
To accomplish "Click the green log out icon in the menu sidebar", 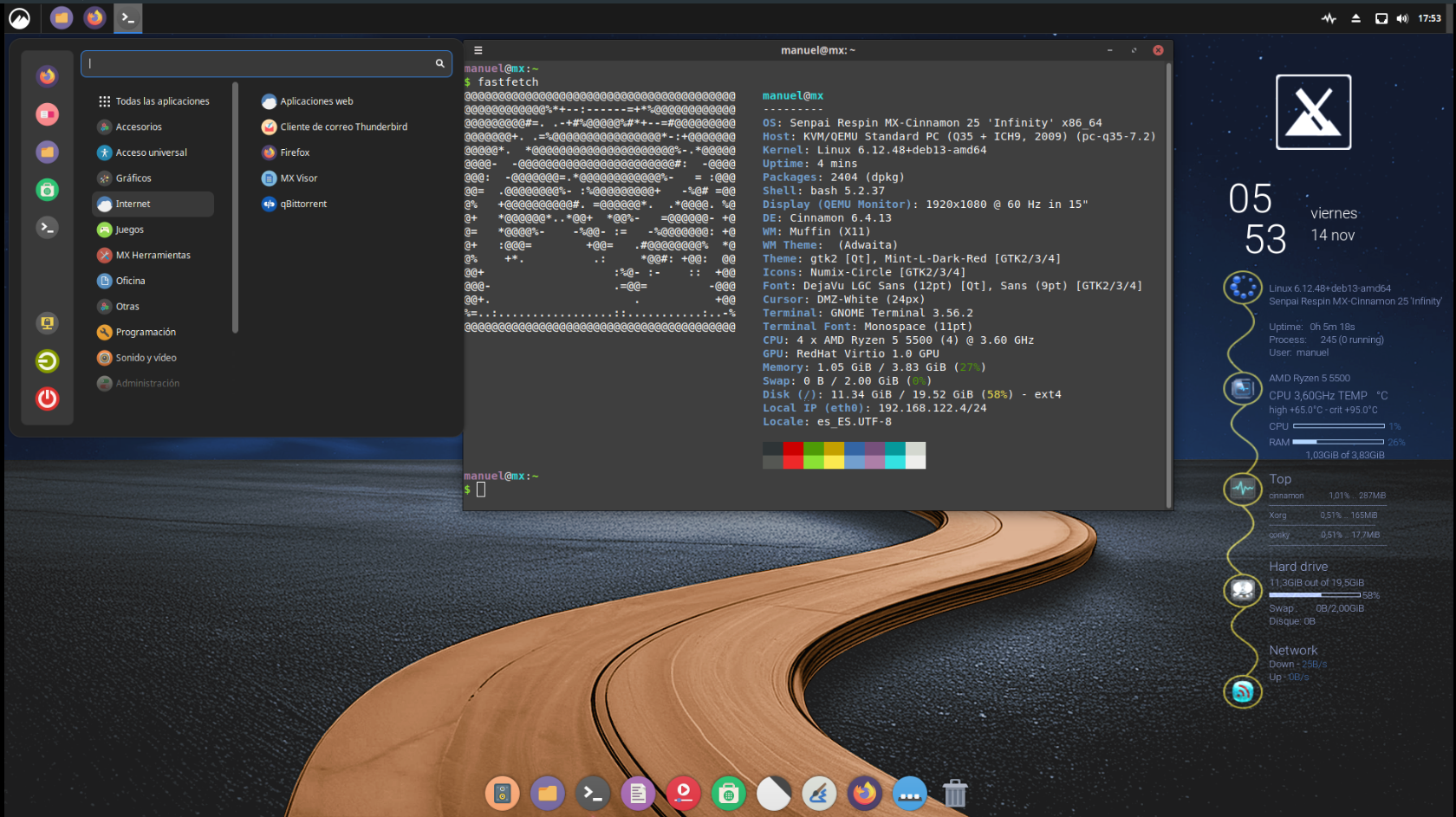I will pos(48,361).
